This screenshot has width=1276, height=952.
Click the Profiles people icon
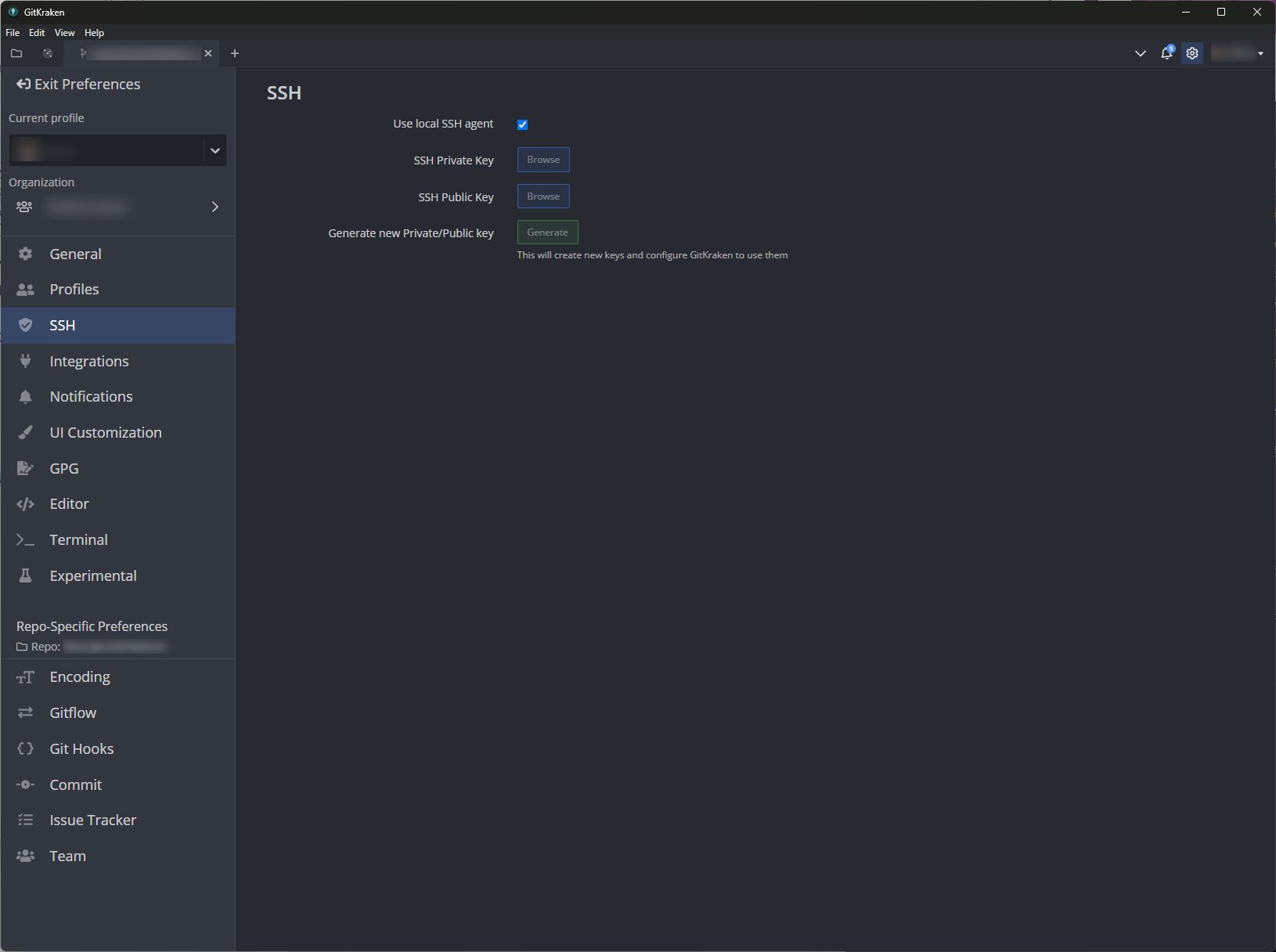[25, 290]
